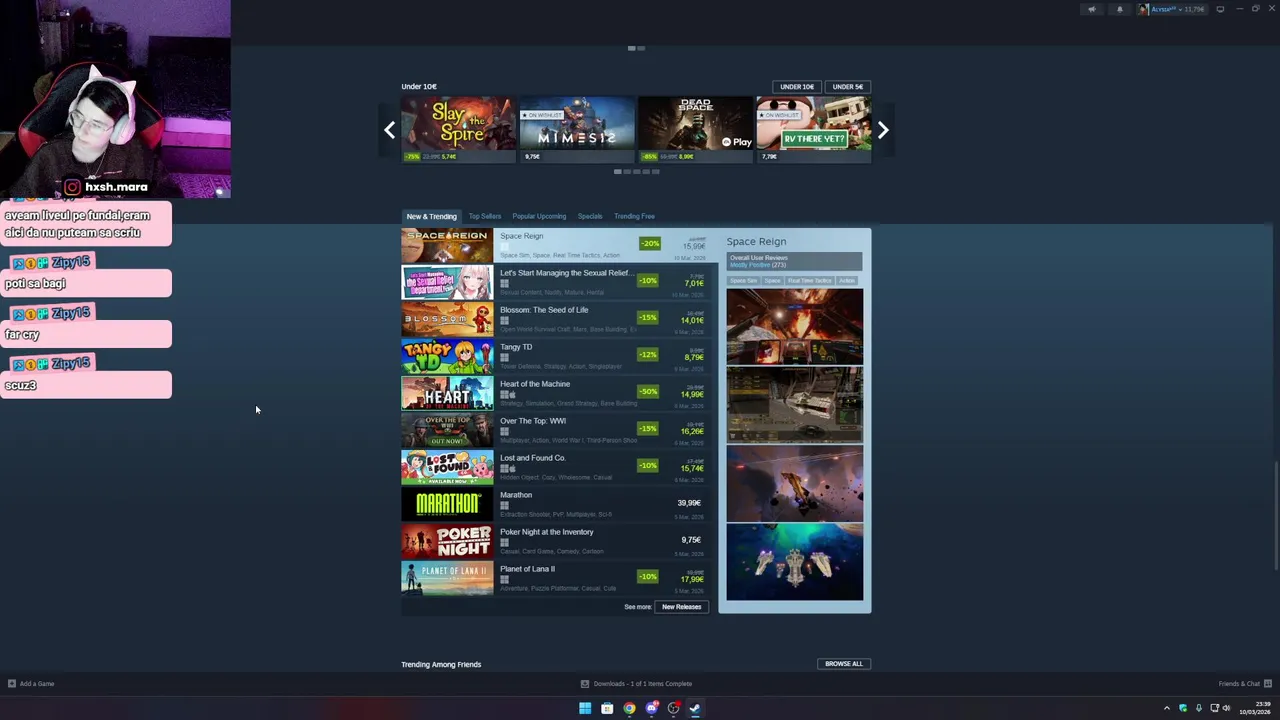Open the taskbar volume icon
Screen dimensions: 1280x720
click(x=1227, y=708)
